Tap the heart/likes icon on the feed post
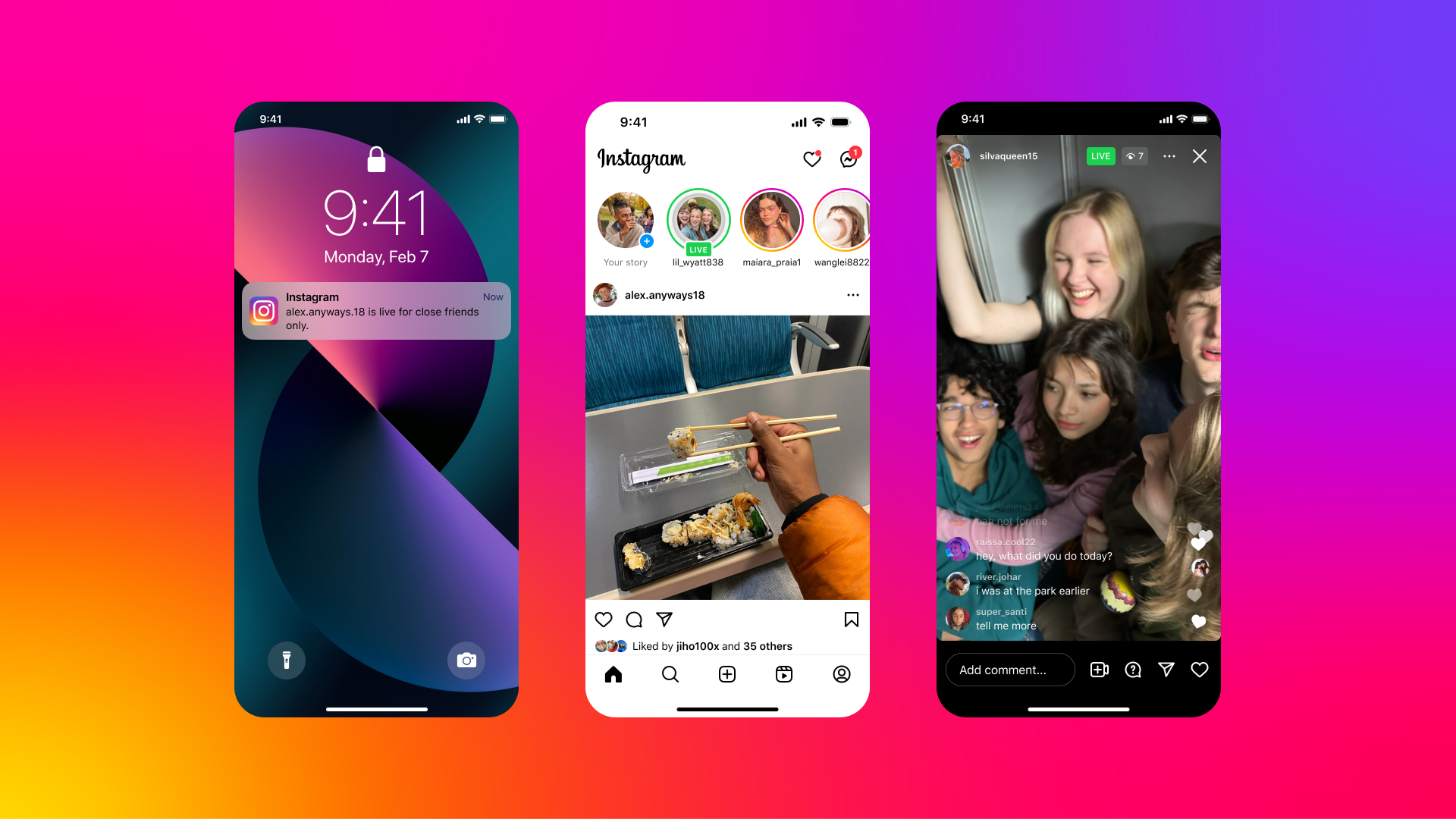The image size is (1456, 819). [604, 619]
